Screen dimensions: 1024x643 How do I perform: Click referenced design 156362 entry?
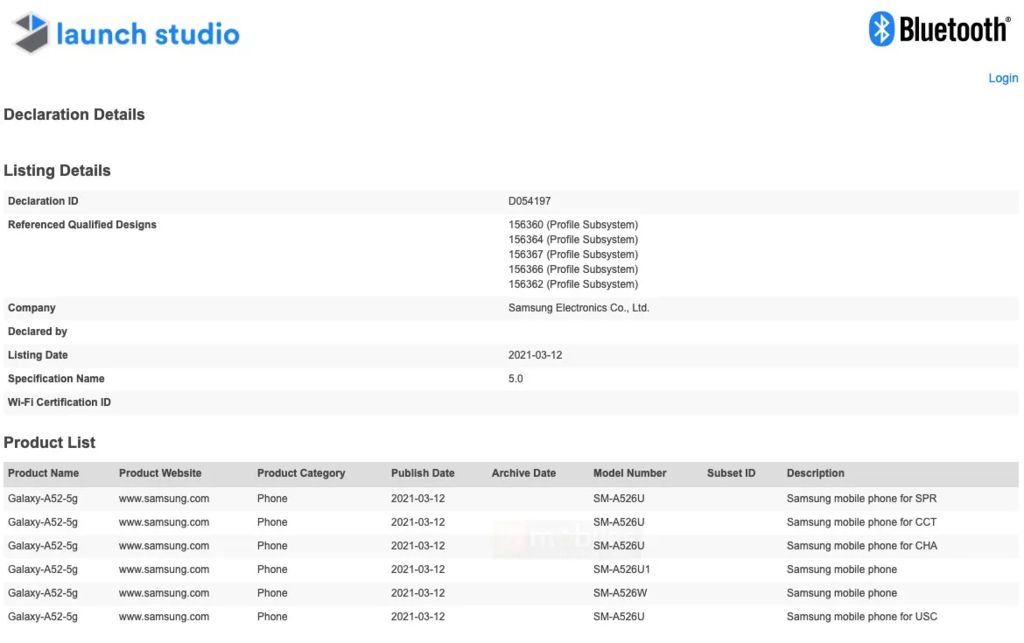click(x=573, y=284)
